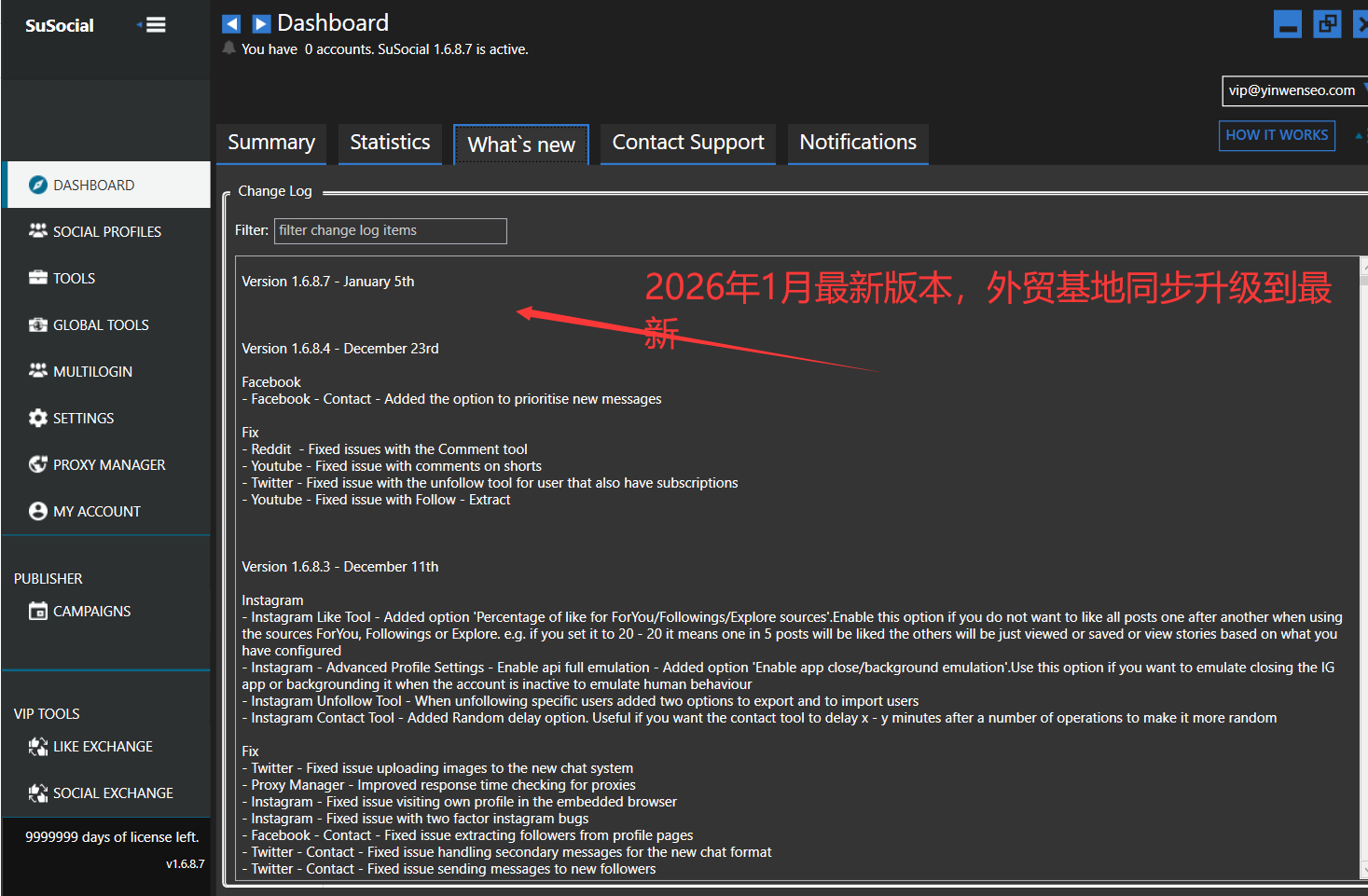The image size is (1368, 896).
Task: Click the Tools briefcase icon
Action: click(37, 277)
